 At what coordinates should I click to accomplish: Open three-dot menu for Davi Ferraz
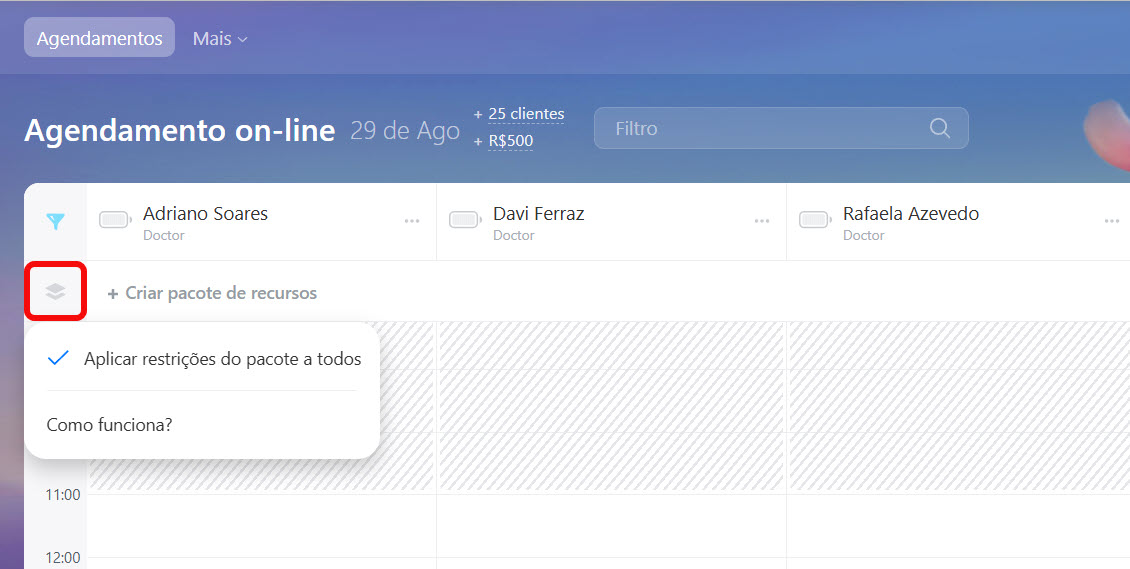[762, 221]
